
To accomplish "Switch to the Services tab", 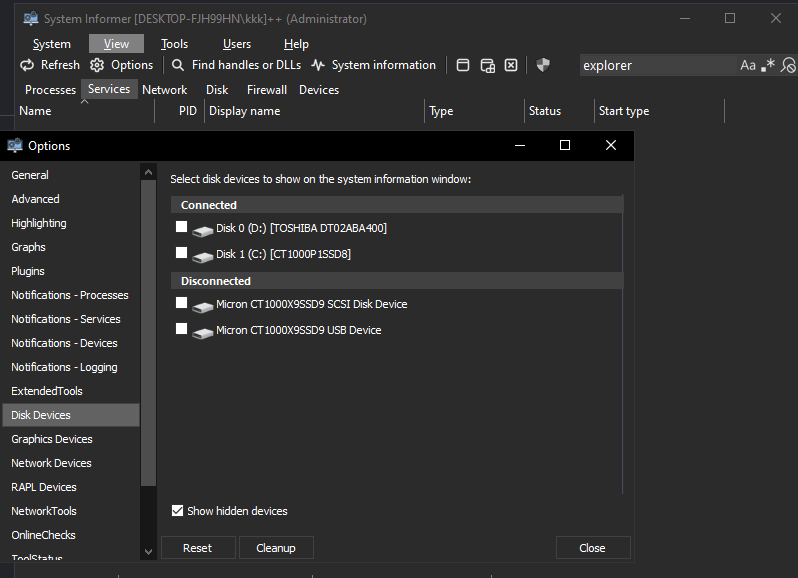I will tap(109, 89).
